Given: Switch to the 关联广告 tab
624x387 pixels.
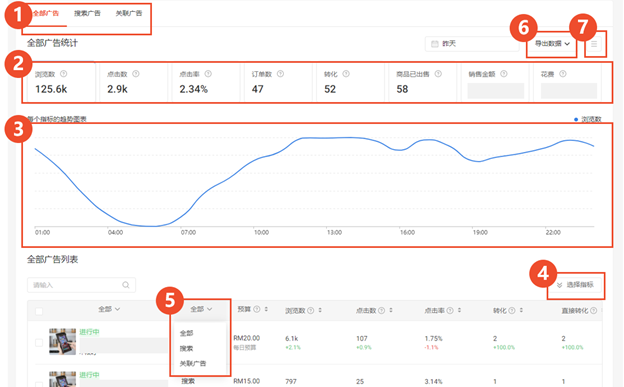Looking at the screenshot, I should (x=129, y=13).
